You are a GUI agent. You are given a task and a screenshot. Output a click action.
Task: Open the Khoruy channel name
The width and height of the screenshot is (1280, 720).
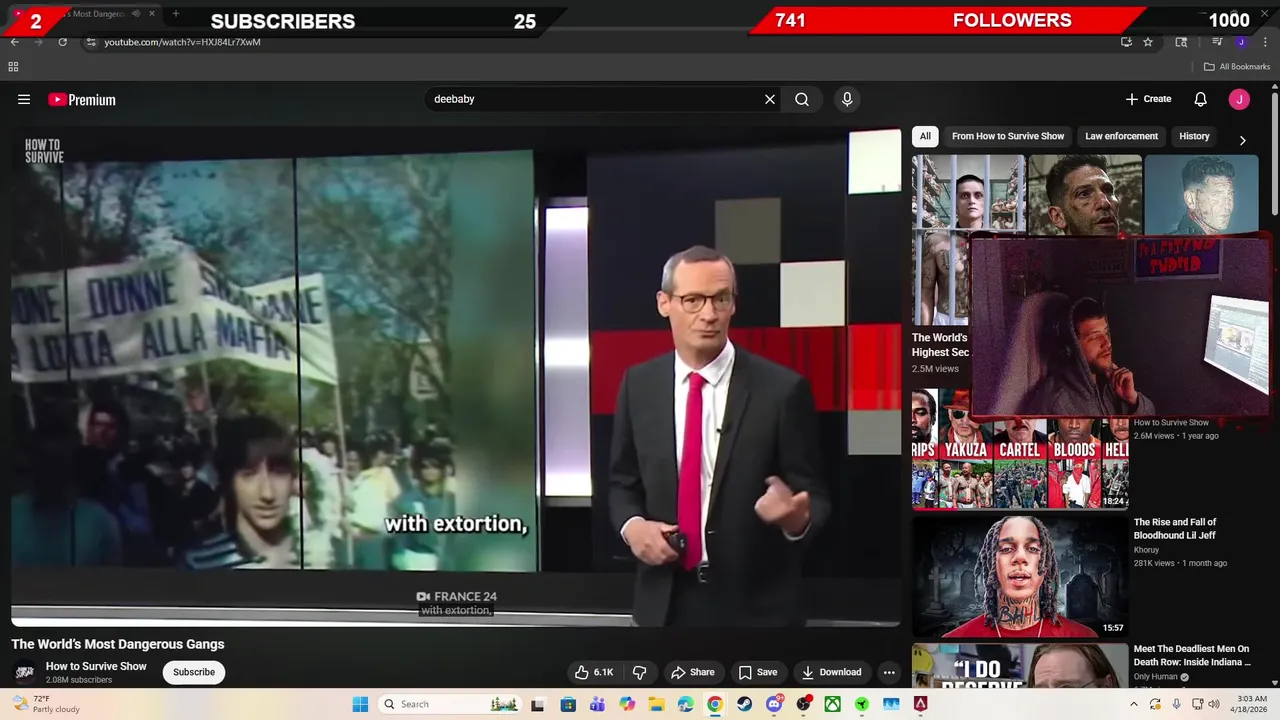pos(1147,550)
